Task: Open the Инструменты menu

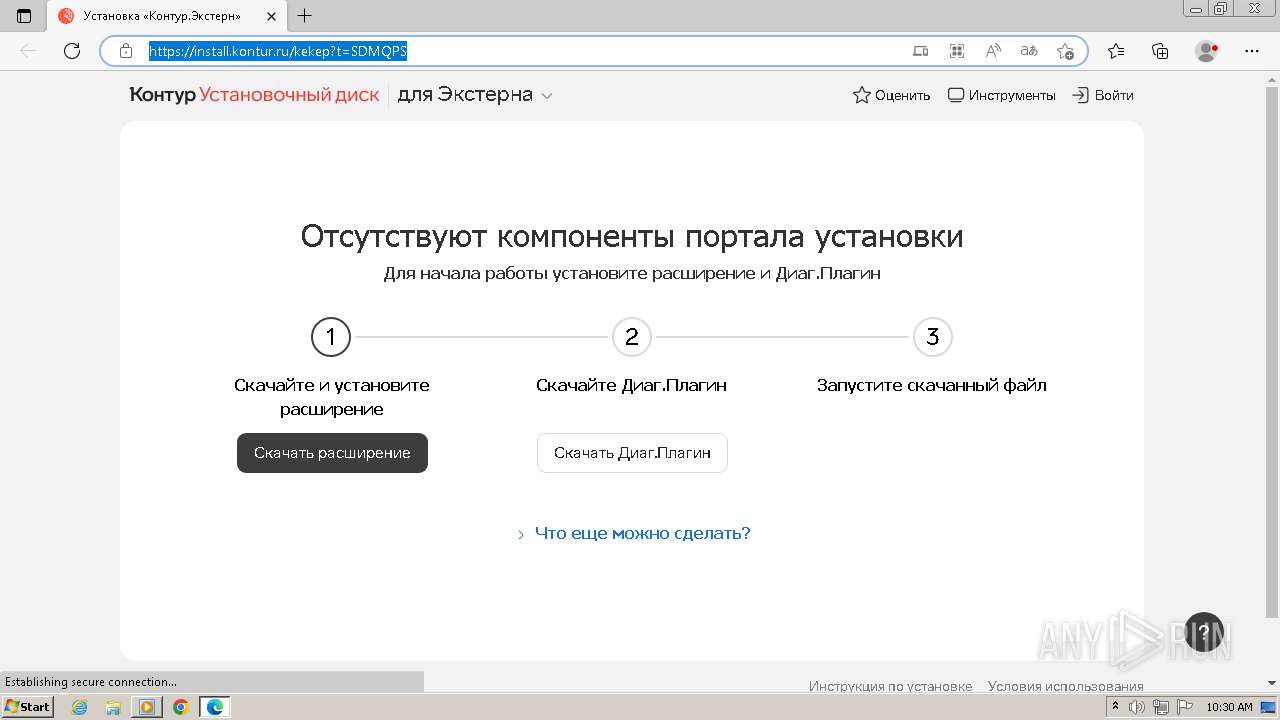Action: [1001, 95]
